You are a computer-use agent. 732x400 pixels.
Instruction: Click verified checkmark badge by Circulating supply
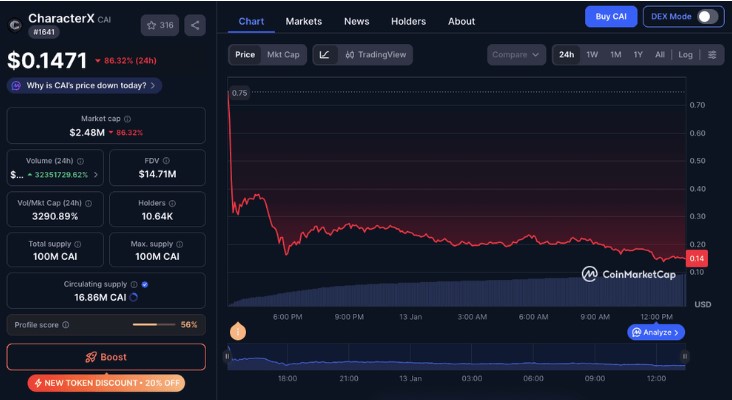(145, 284)
